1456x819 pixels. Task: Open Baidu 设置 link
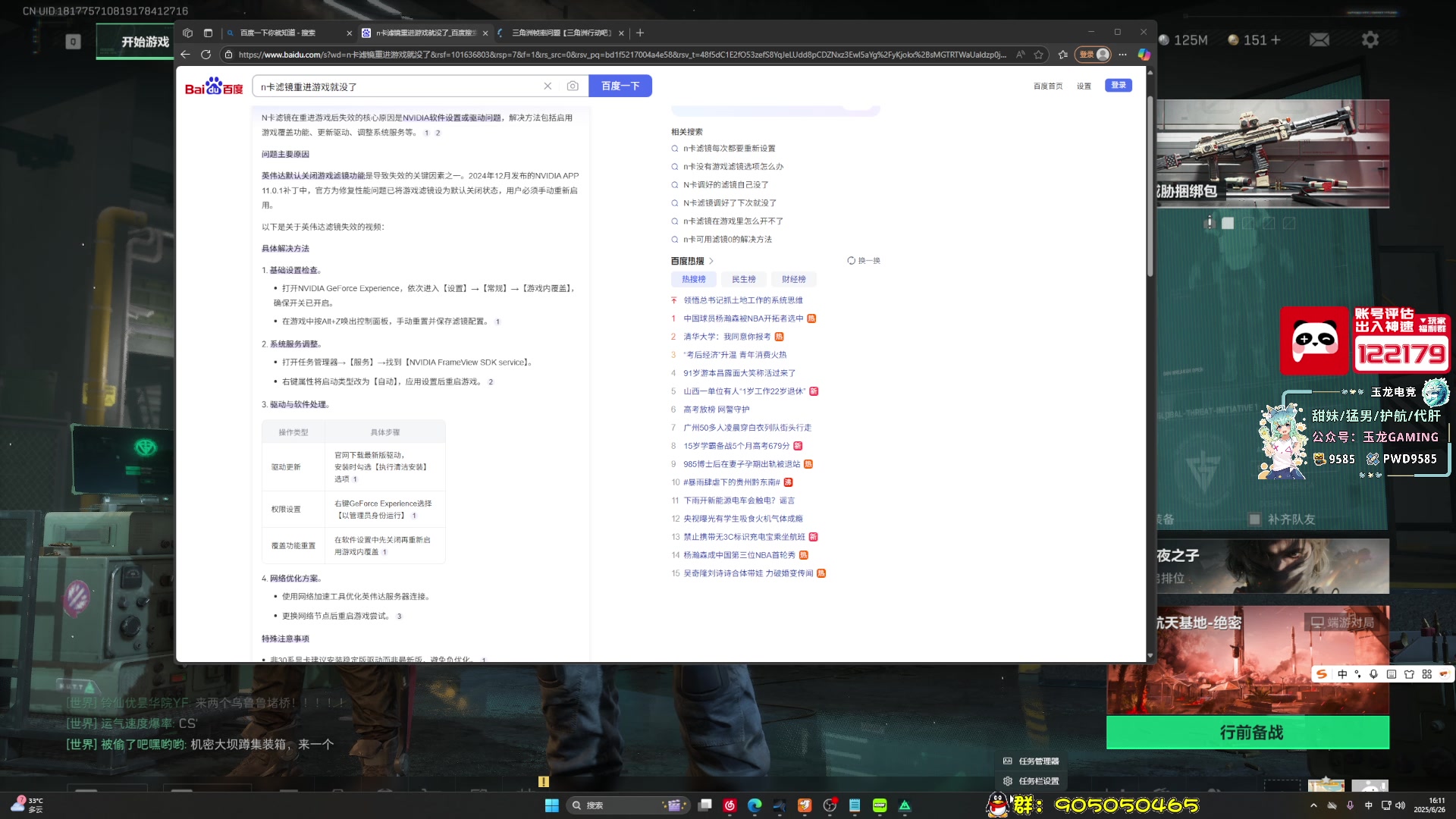coord(1084,86)
